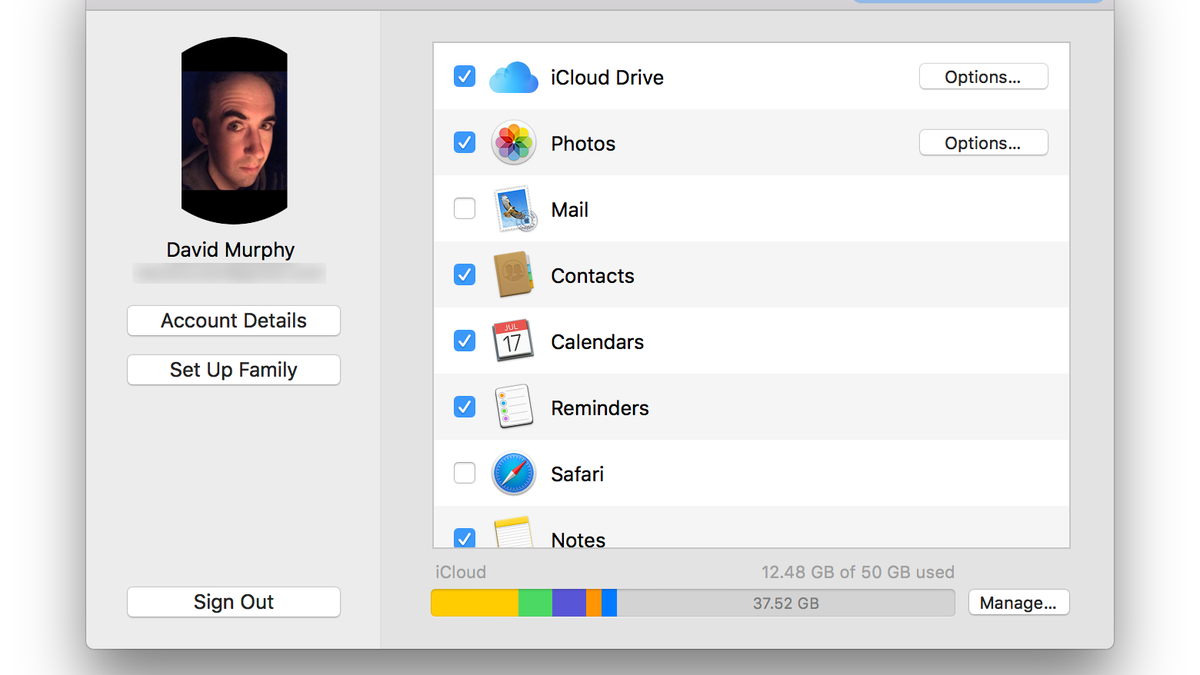Turn off the Reminders checkbox
Image resolution: width=1200 pixels, height=675 pixels.
click(x=464, y=407)
